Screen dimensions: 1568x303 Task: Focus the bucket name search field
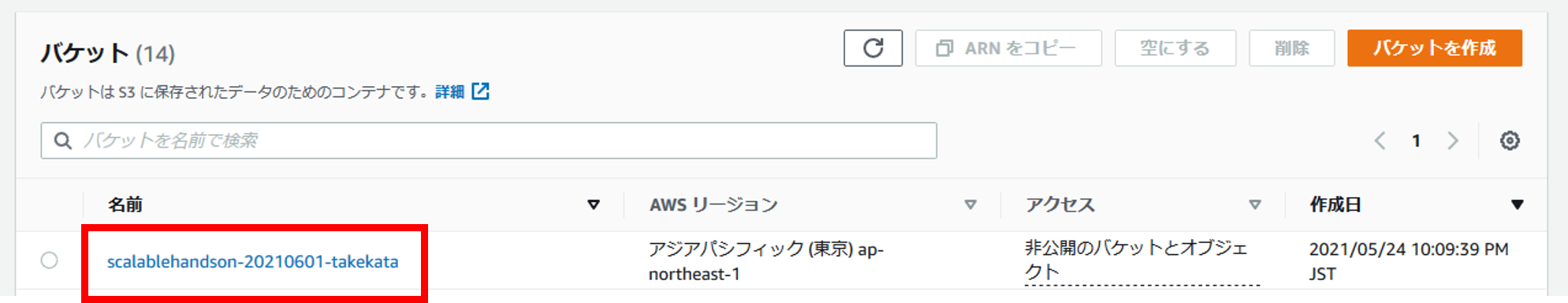pos(489,140)
